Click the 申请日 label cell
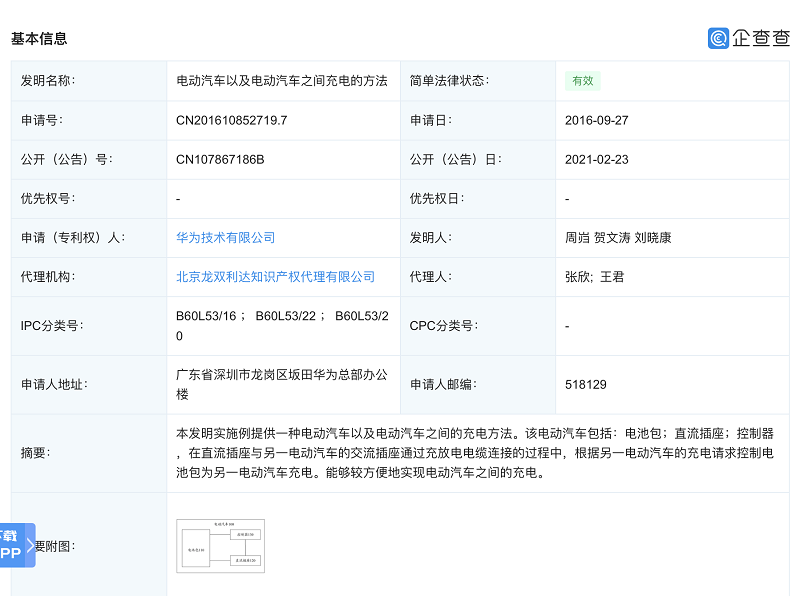The width and height of the screenshot is (800, 596). click(478, 120)
